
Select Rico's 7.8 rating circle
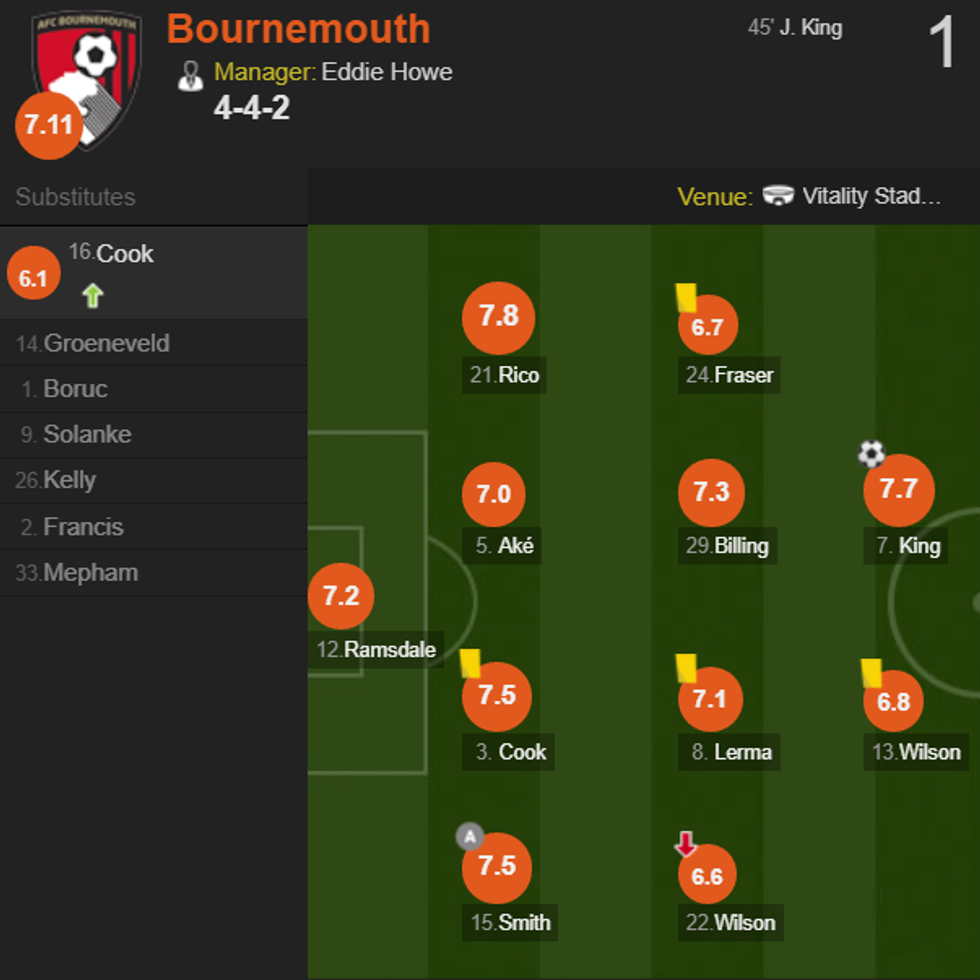pyautogui.click(x=498, y=318)
